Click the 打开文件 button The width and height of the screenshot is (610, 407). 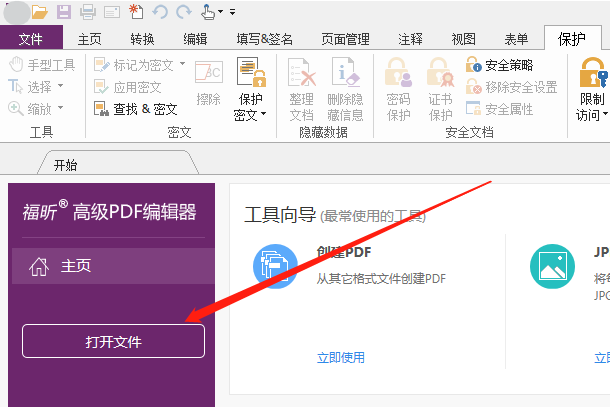[113, 341]
